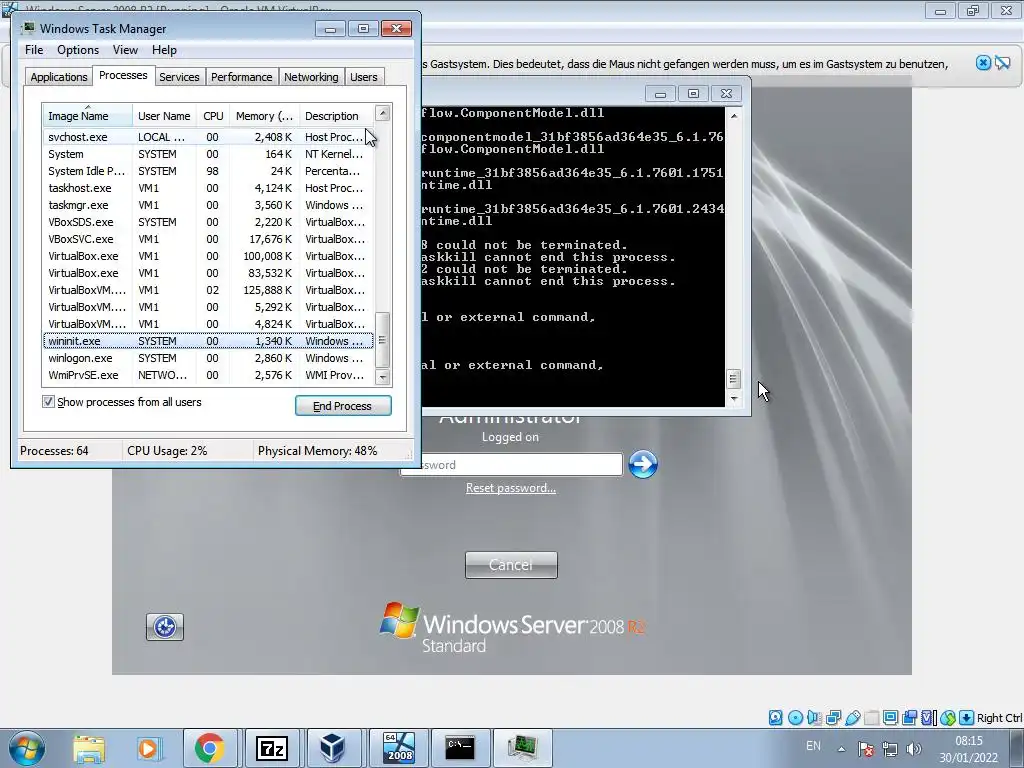Open the Help menu in Task Manager
1024x768 pixels.
point(164,50)
